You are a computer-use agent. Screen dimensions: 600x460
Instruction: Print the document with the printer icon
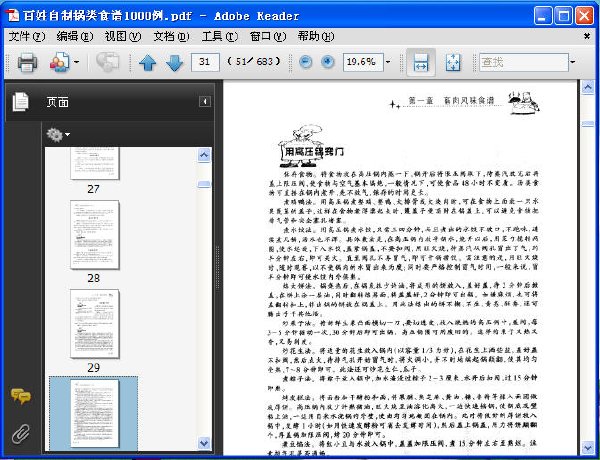(28, 62)
